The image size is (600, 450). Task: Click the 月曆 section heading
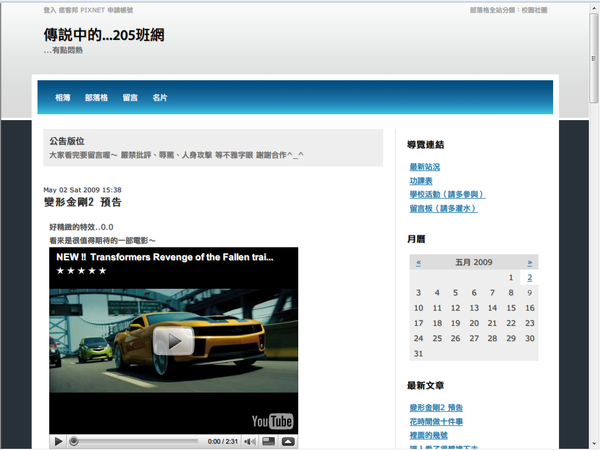point(416,239)
